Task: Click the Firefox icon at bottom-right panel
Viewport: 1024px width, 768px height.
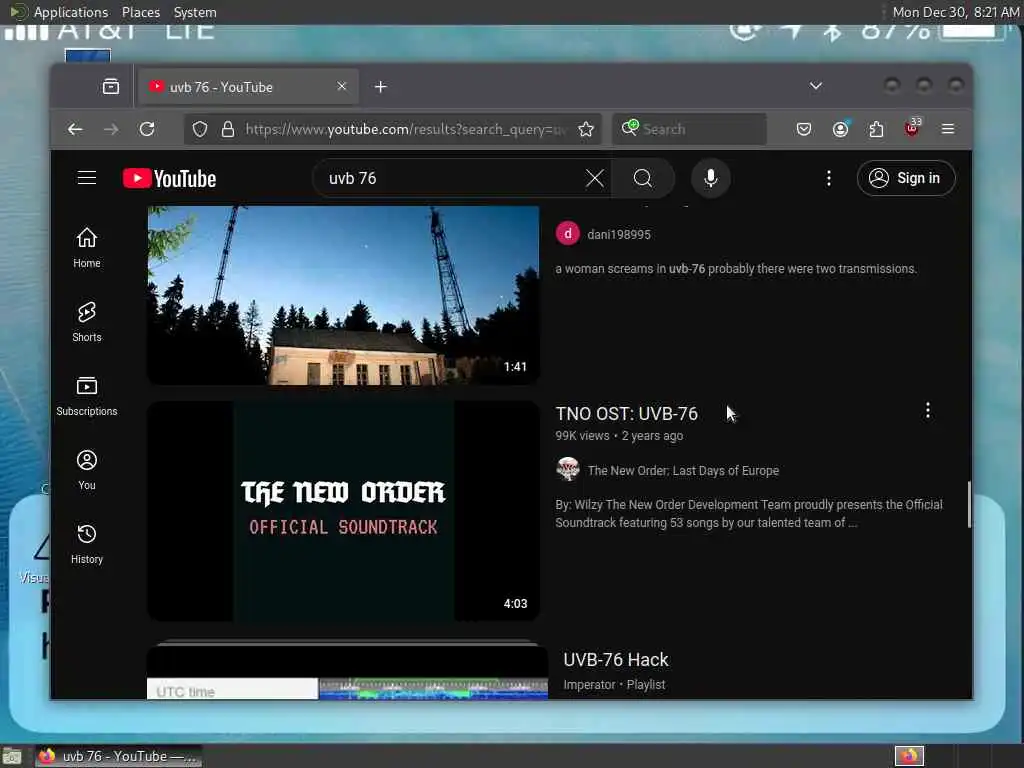Action: pos(908,756)
